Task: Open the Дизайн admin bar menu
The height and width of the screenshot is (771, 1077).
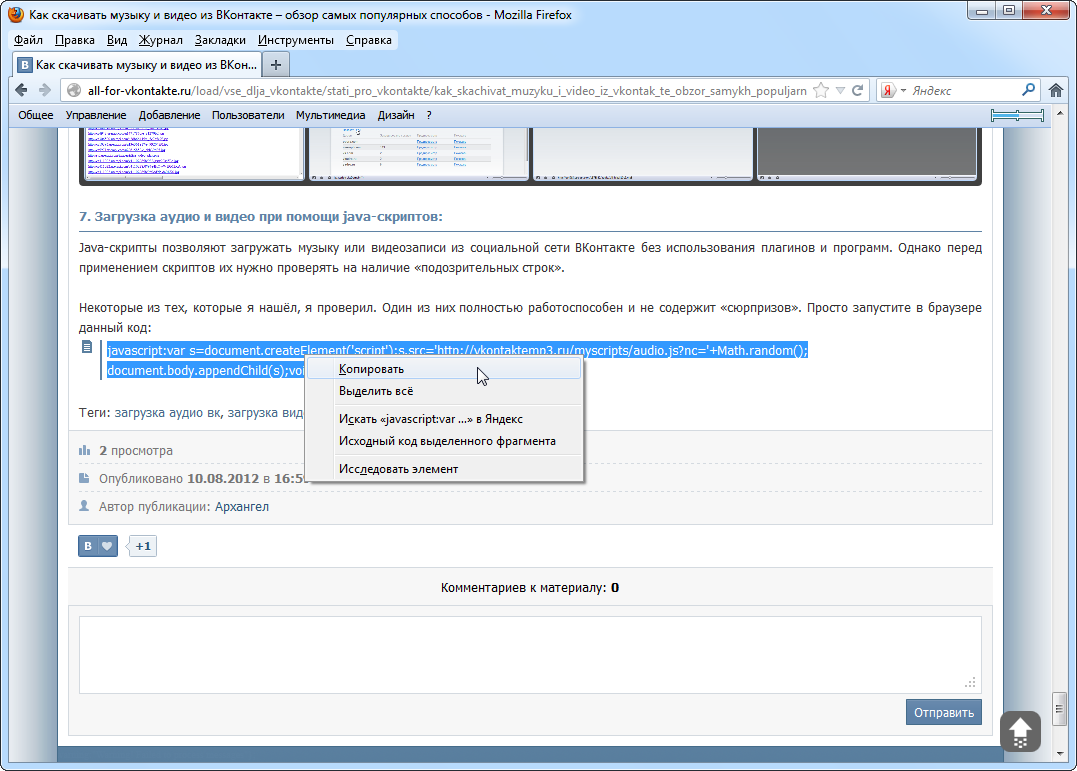Action: (x=396, y=115)
